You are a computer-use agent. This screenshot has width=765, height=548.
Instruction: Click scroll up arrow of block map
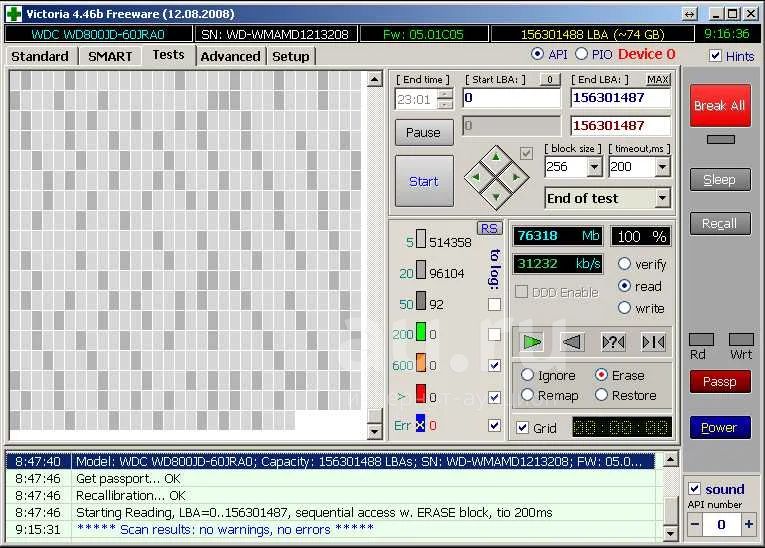(374, 80)
